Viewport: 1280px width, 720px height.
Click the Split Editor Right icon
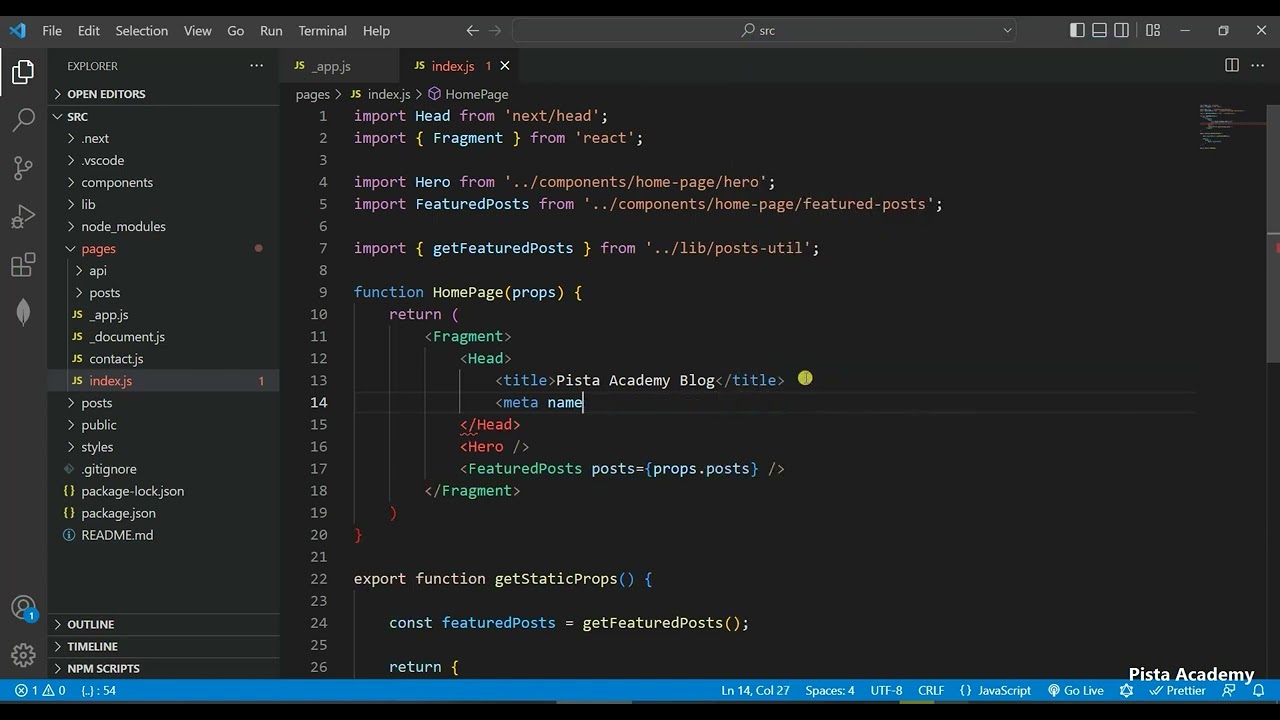[1232, 65]
